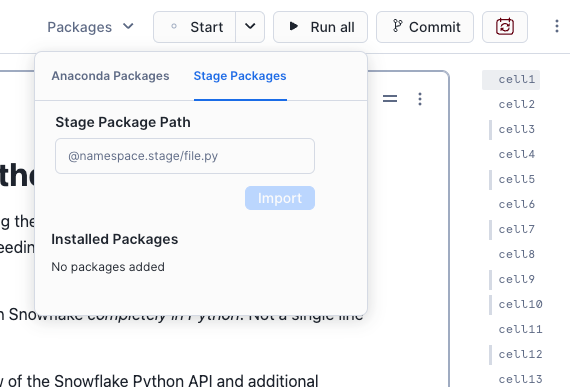Click the 'Installed Packages' heading

click(x=115, y=239)
